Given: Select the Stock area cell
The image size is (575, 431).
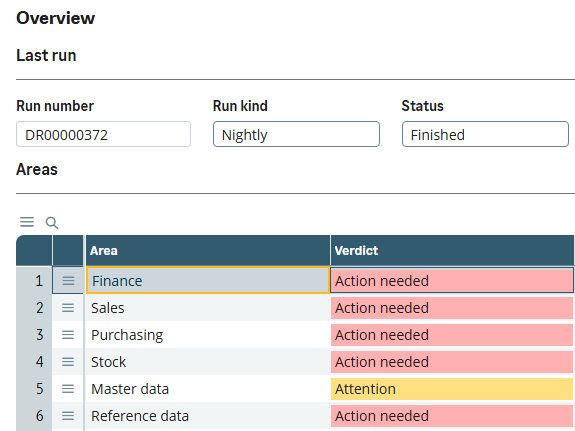Looking at the screenshot, I should (208, 362).
